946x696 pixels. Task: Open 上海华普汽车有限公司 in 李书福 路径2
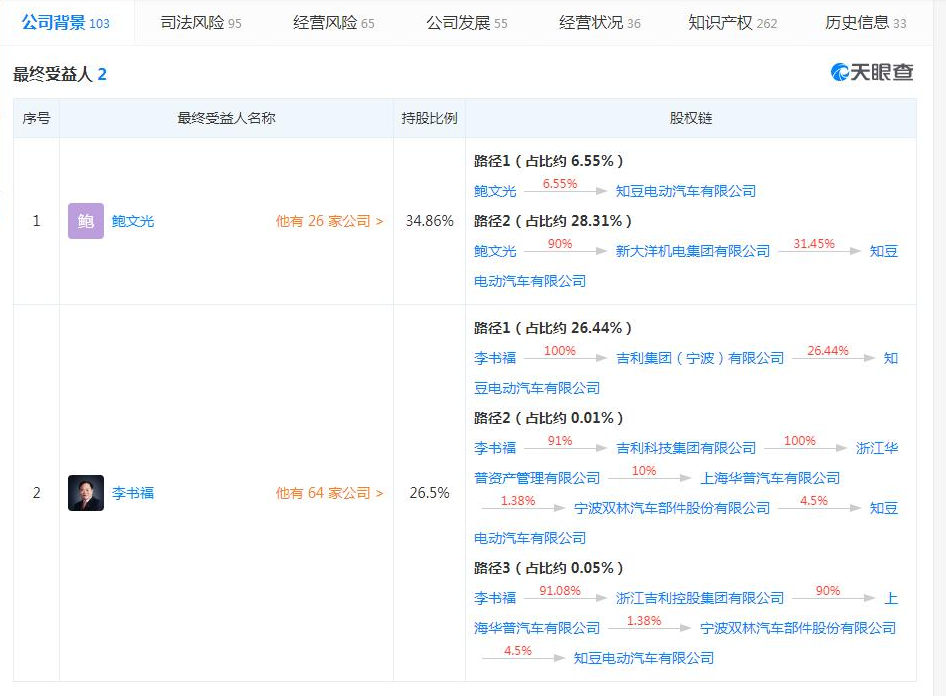tap(770, 478)
